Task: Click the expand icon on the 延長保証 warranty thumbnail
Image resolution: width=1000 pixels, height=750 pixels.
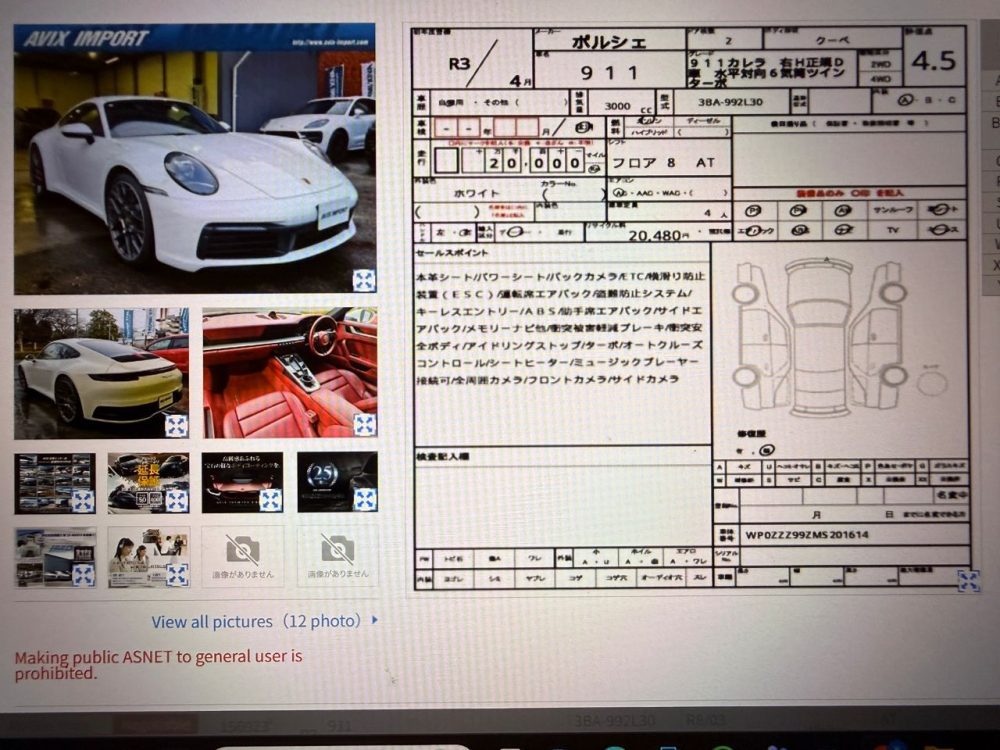Action: pos(176,500)
